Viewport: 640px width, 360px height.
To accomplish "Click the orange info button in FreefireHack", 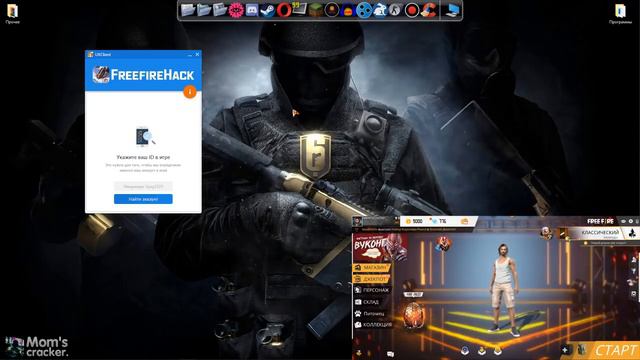I will pos(189,92).
